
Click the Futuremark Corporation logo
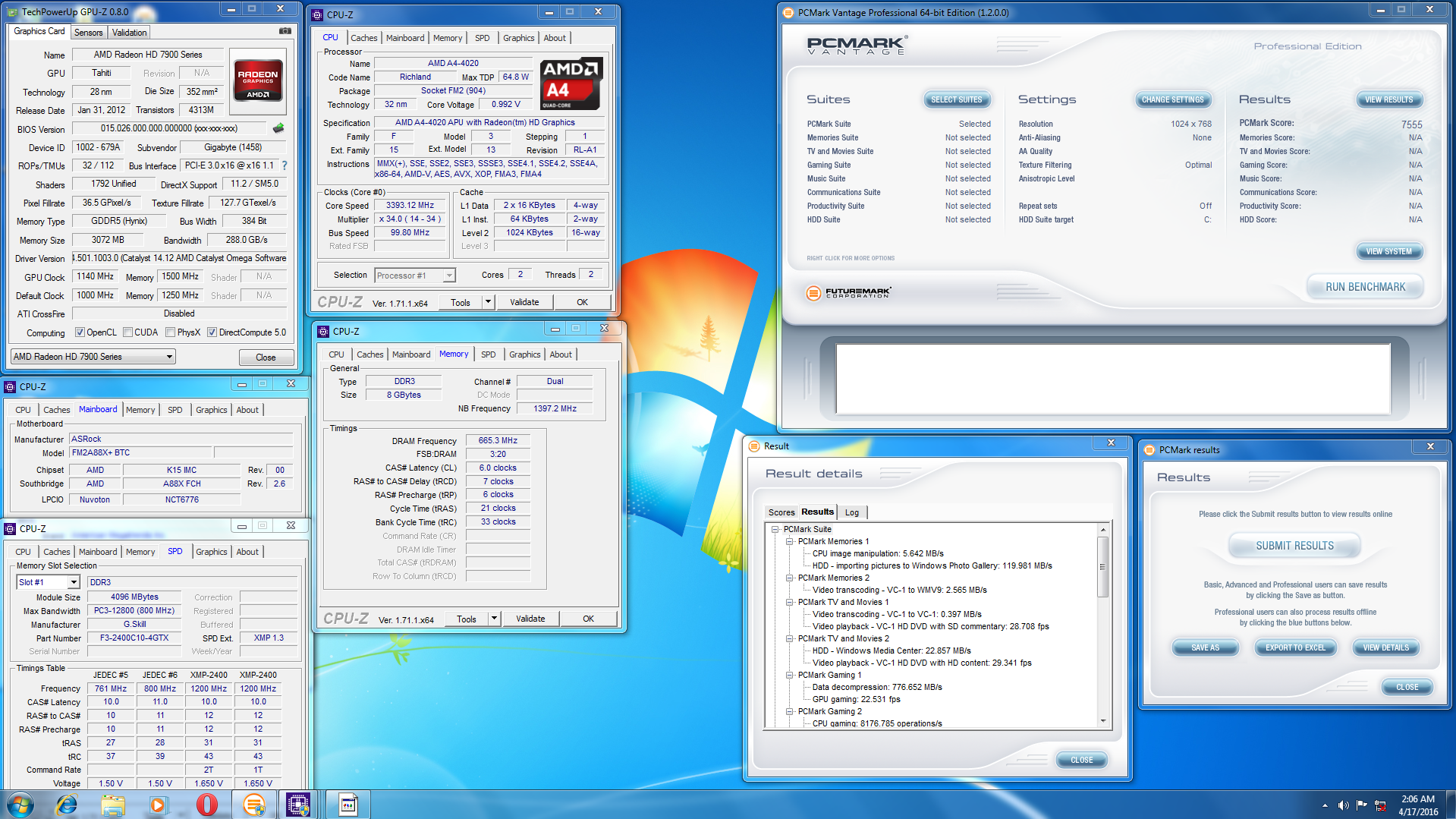pyautogui.click(x=848, y=292)
